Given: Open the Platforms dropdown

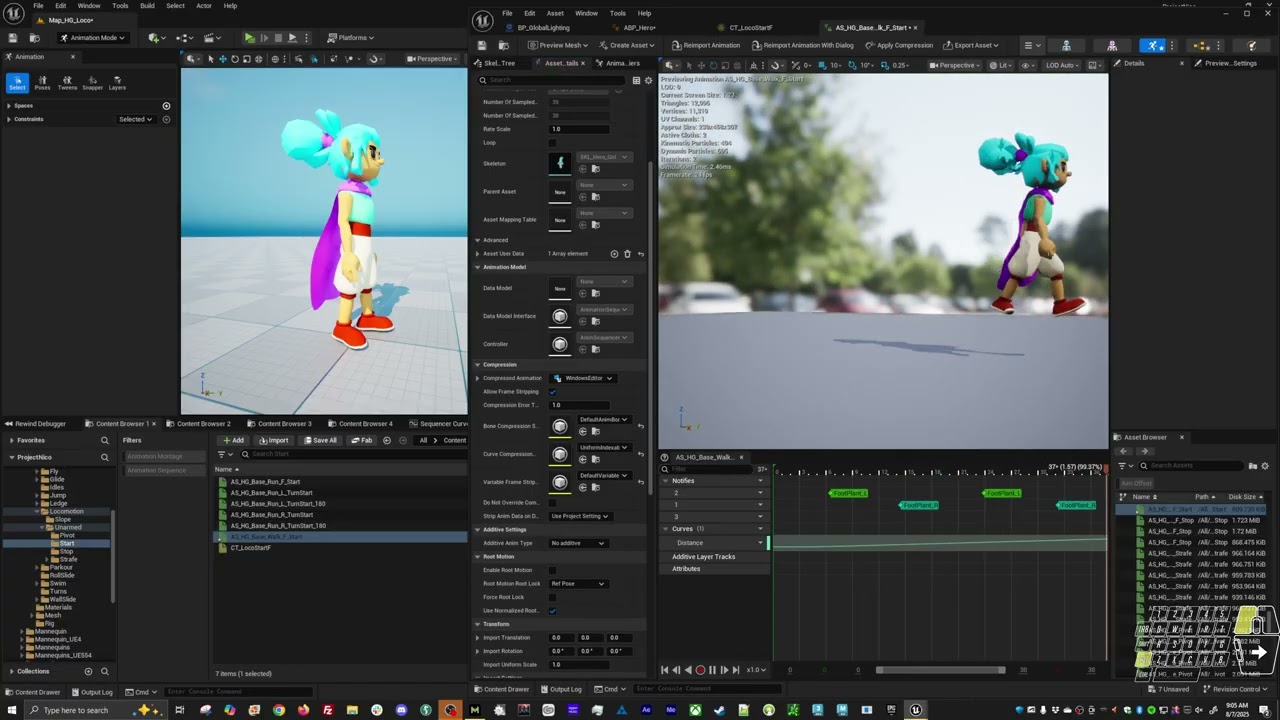Looking at the screenshot, I should tap(351, 38).
